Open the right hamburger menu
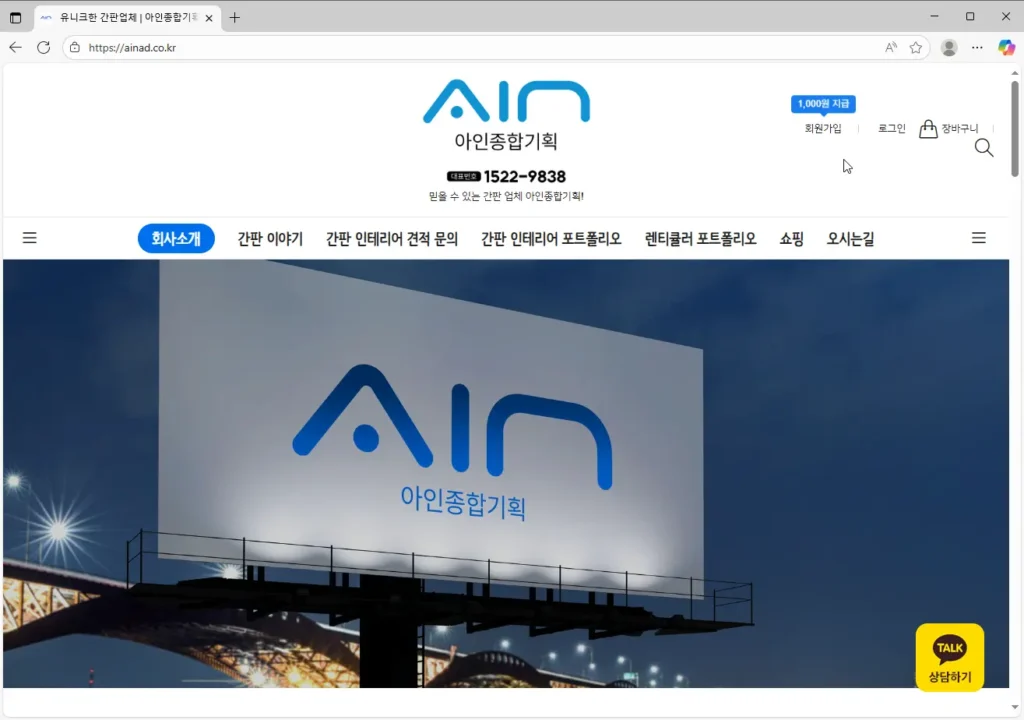The height and width of the screenshot is (720, 1024). click(x=978, y=238)
